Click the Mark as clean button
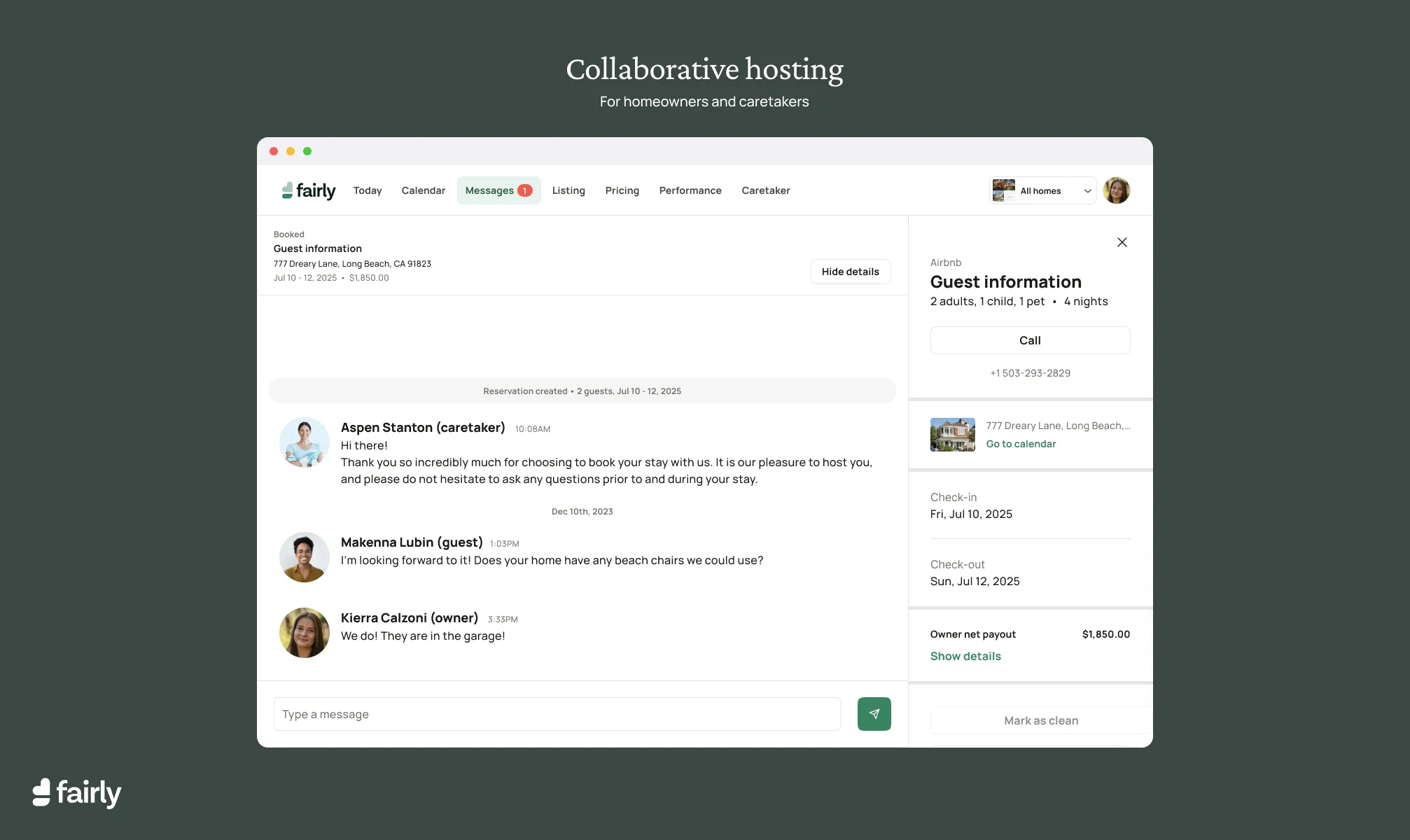 pos(1041,720)
